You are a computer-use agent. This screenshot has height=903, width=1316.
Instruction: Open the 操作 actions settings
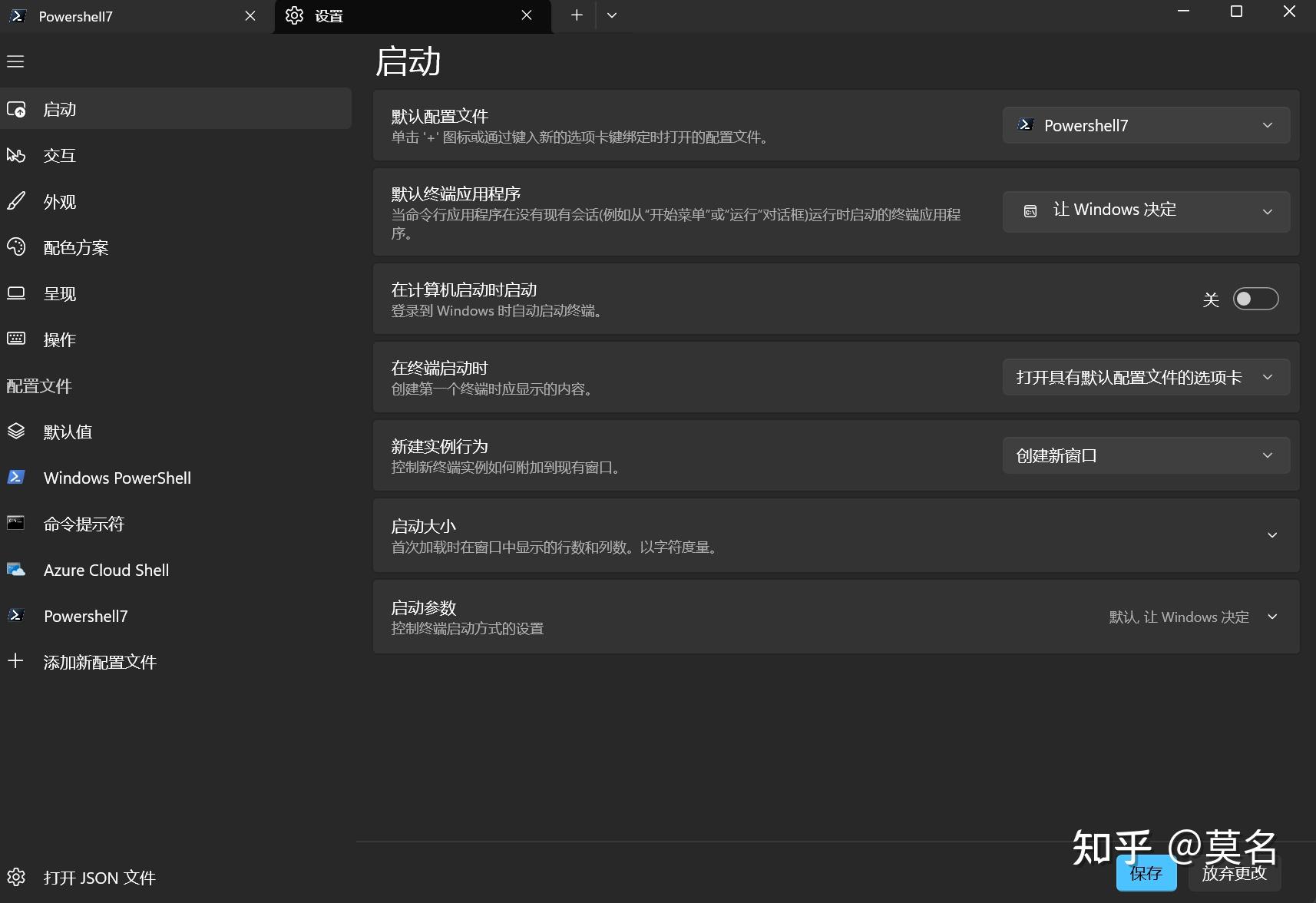(x=59, y=339)
